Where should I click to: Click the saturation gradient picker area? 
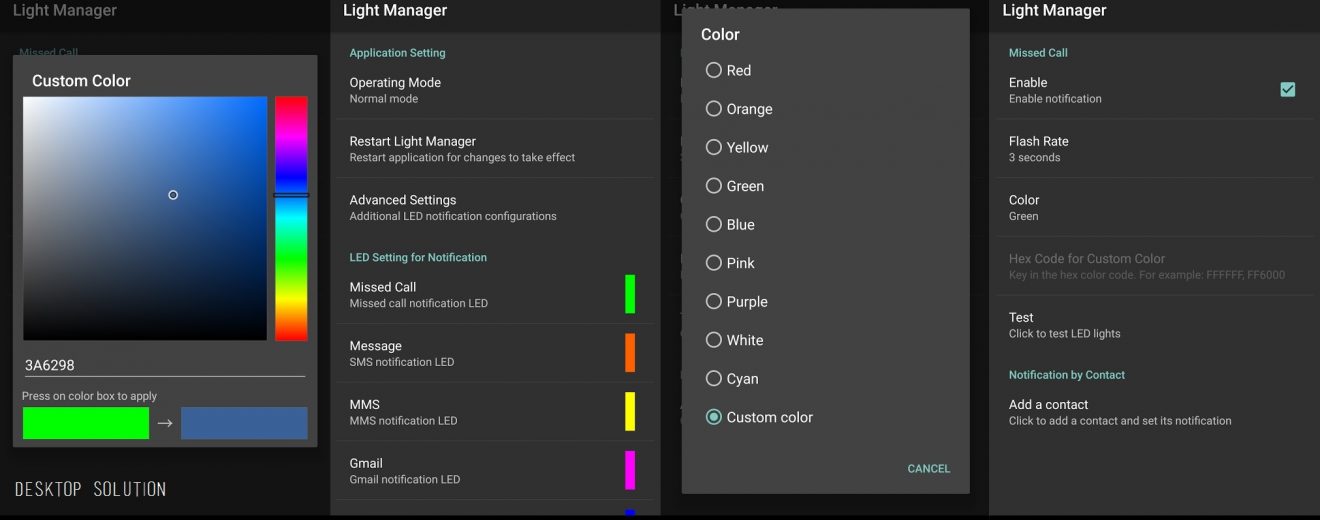click(x=145, y=218)
